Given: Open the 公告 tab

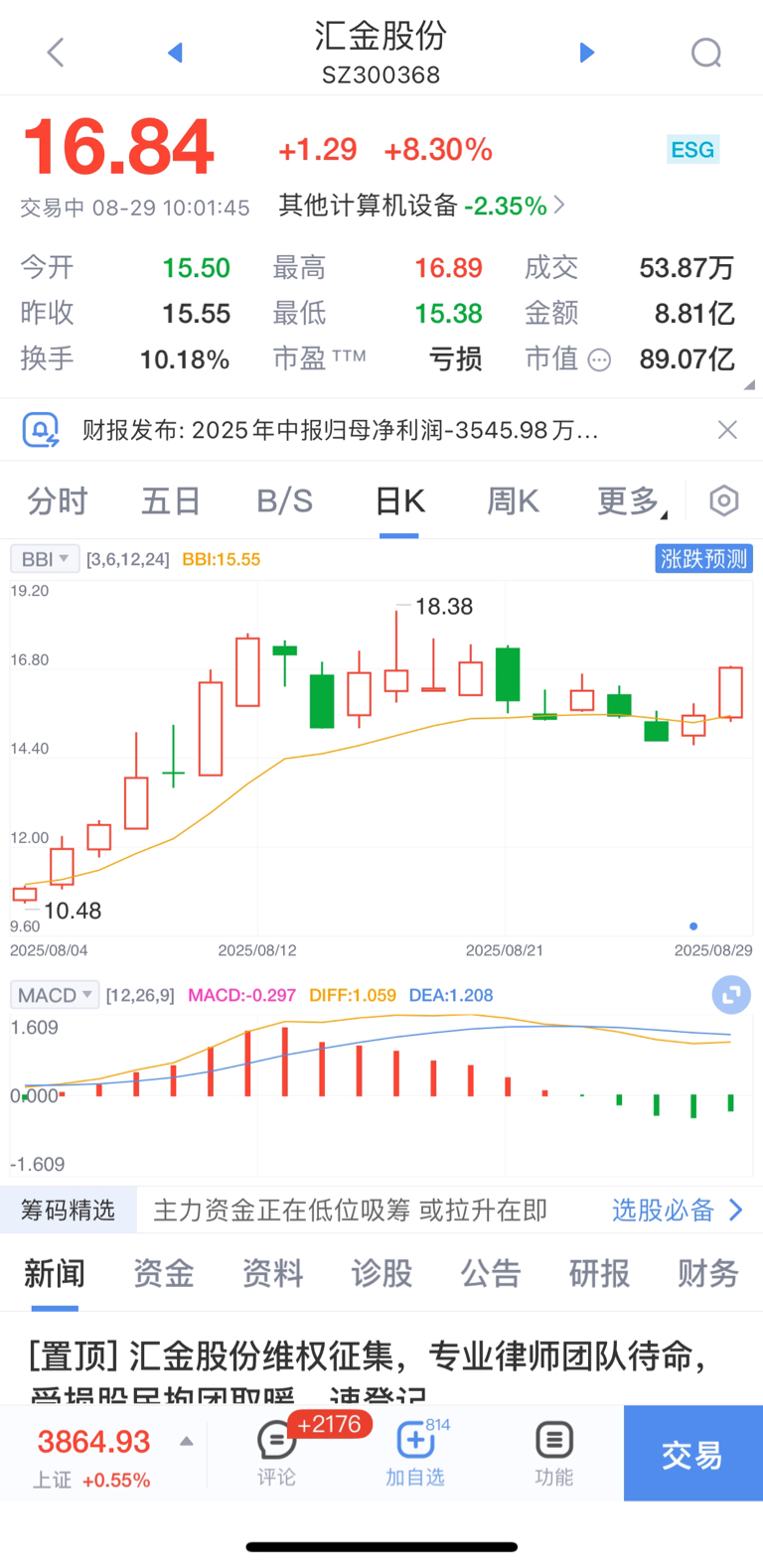Looking at the screenshot, I should click(491, 1273).
